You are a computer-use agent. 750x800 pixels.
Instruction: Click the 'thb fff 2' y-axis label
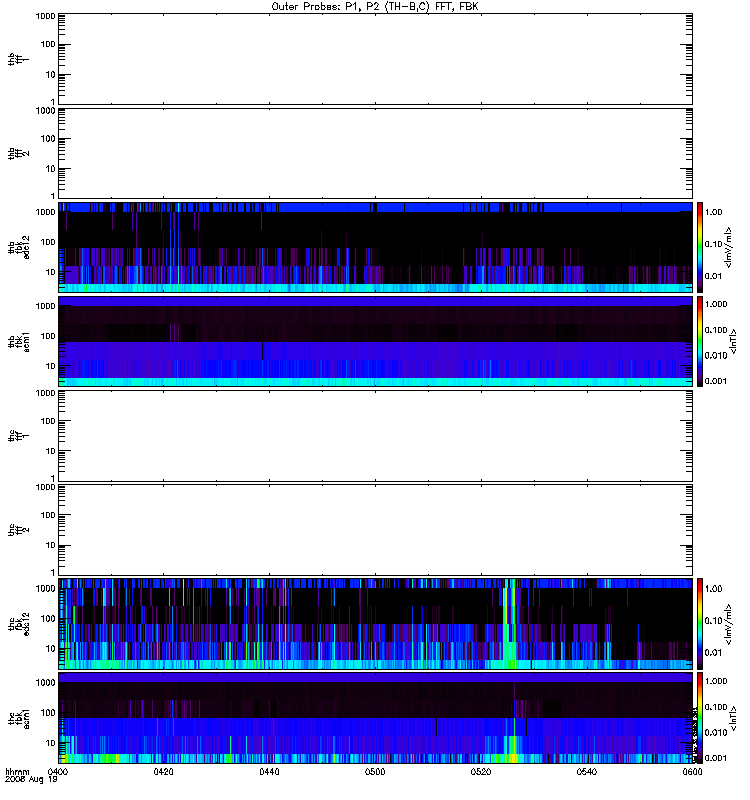(x=18, y=153)
